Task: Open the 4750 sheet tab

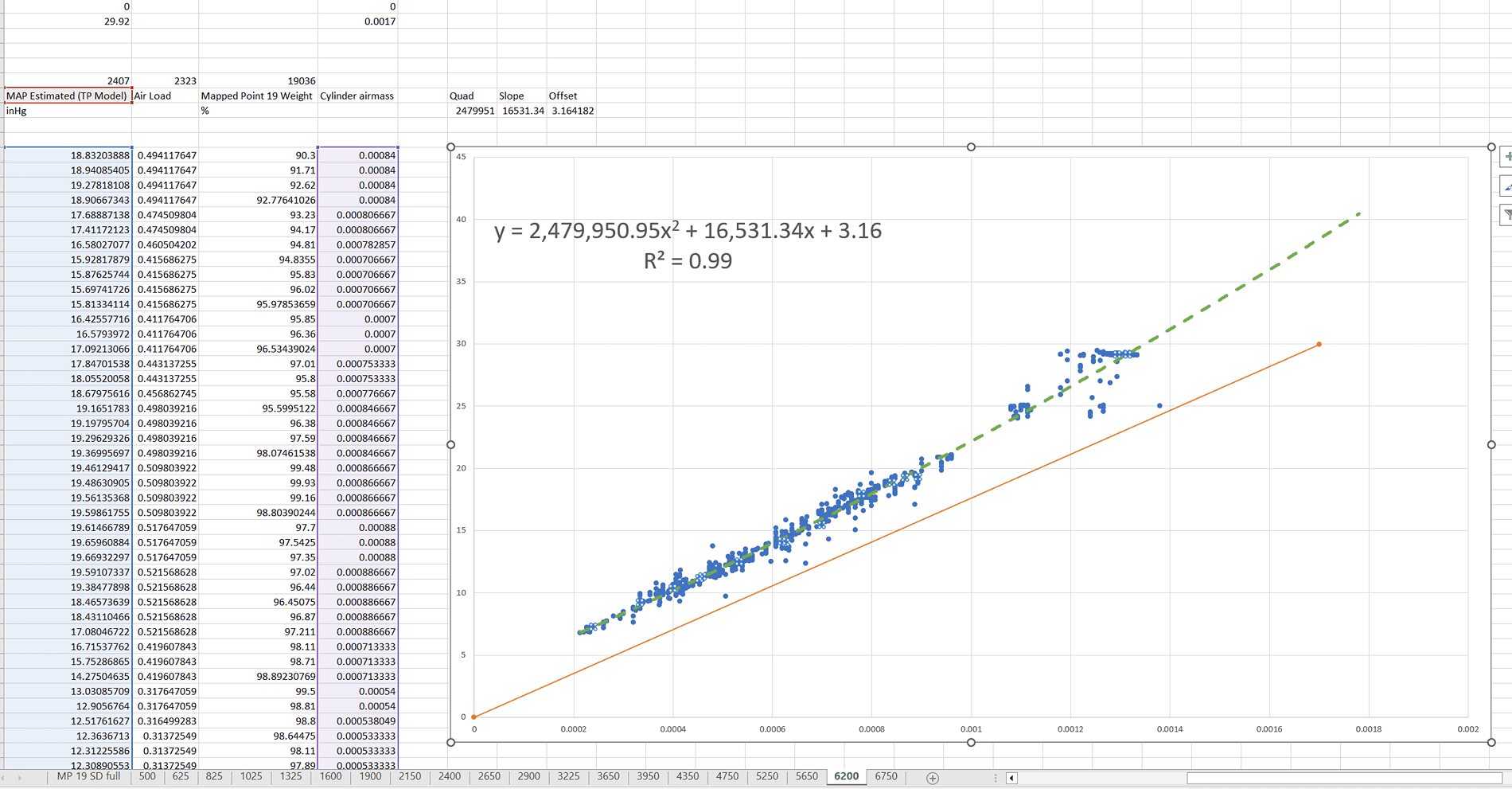Action: 727,776
